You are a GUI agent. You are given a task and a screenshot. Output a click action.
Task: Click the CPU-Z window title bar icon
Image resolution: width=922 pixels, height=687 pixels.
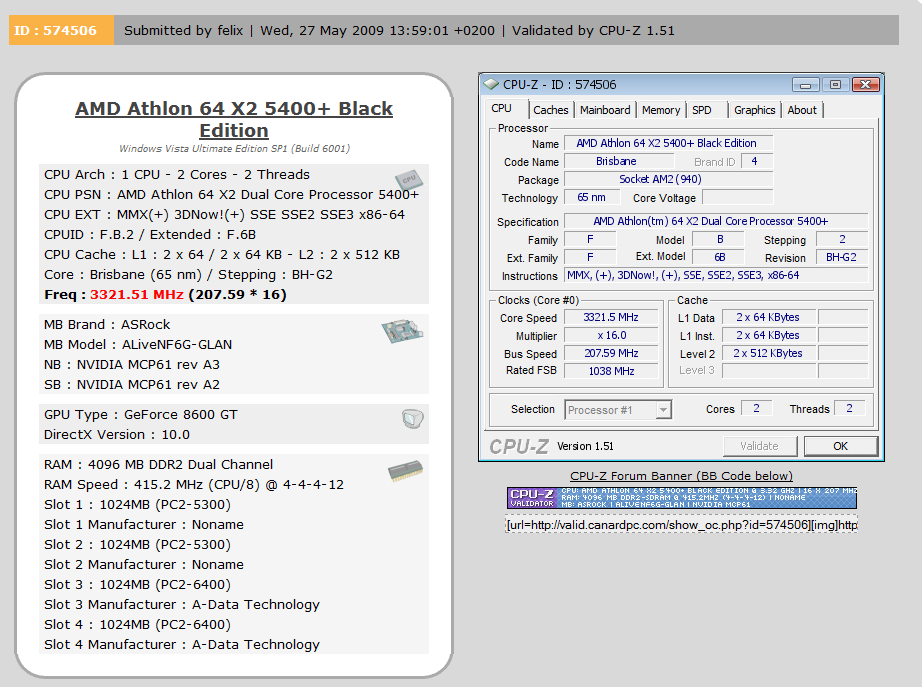pos(491,85)
